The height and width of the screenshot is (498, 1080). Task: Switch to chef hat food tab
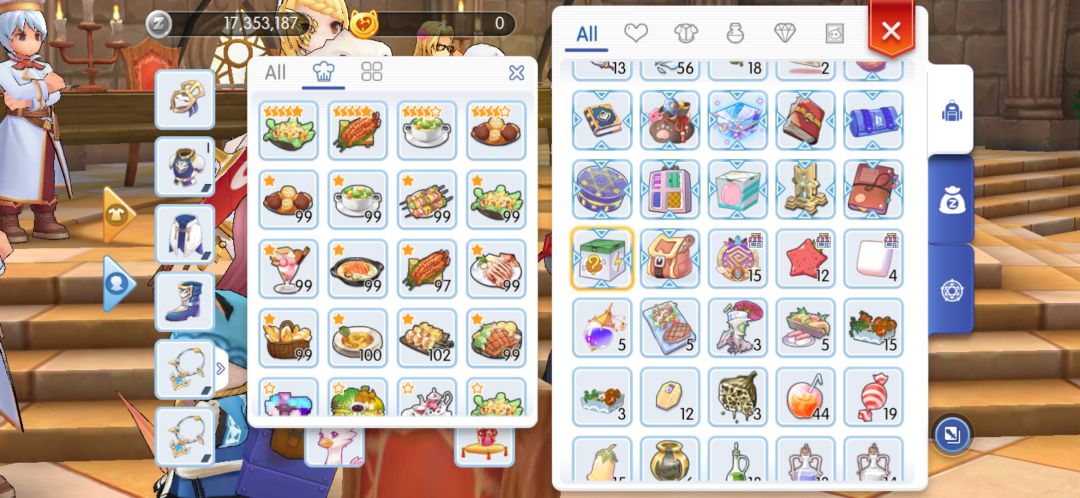click(323, 72)
